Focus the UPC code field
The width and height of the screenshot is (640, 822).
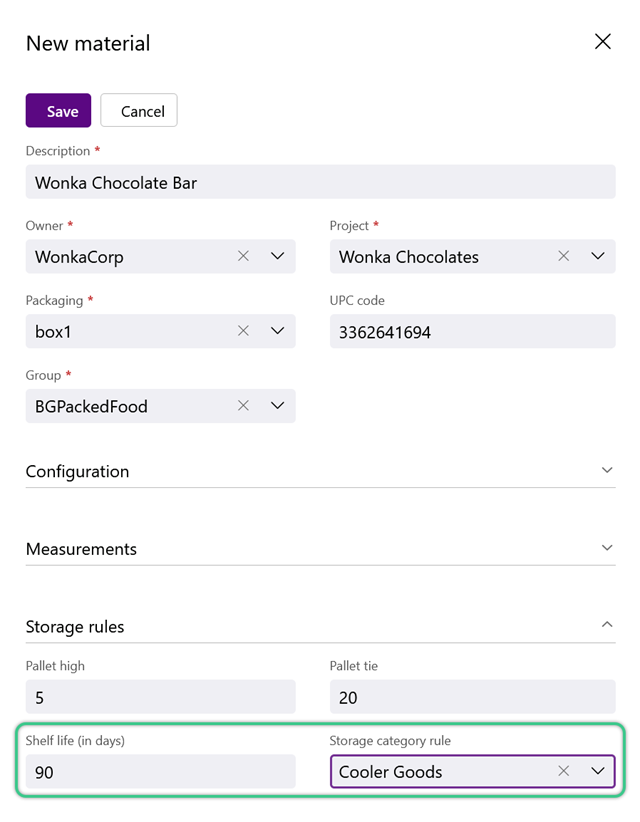472,331
